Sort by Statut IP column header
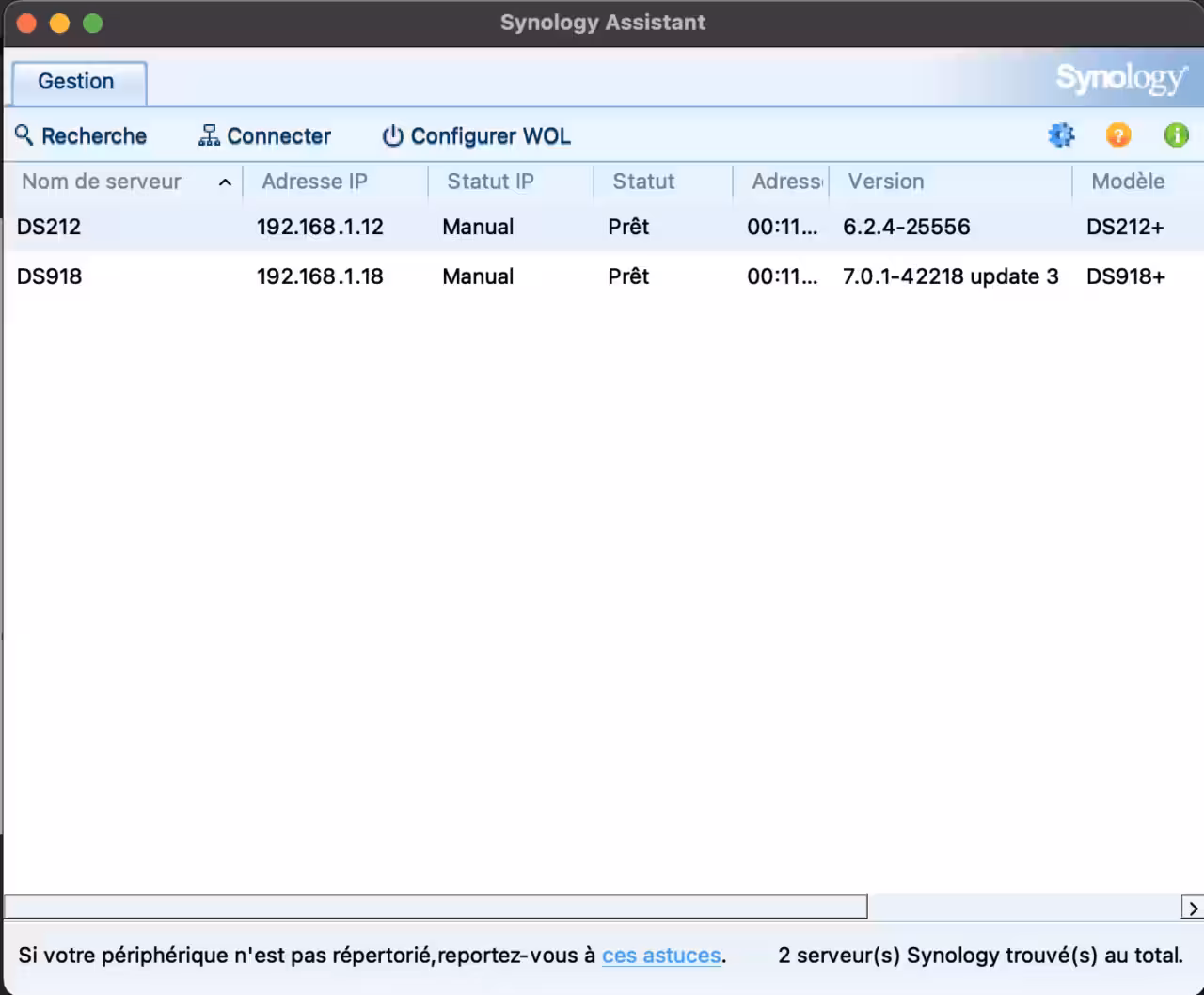Viewport: 1204px width, 995px height. 490,182
